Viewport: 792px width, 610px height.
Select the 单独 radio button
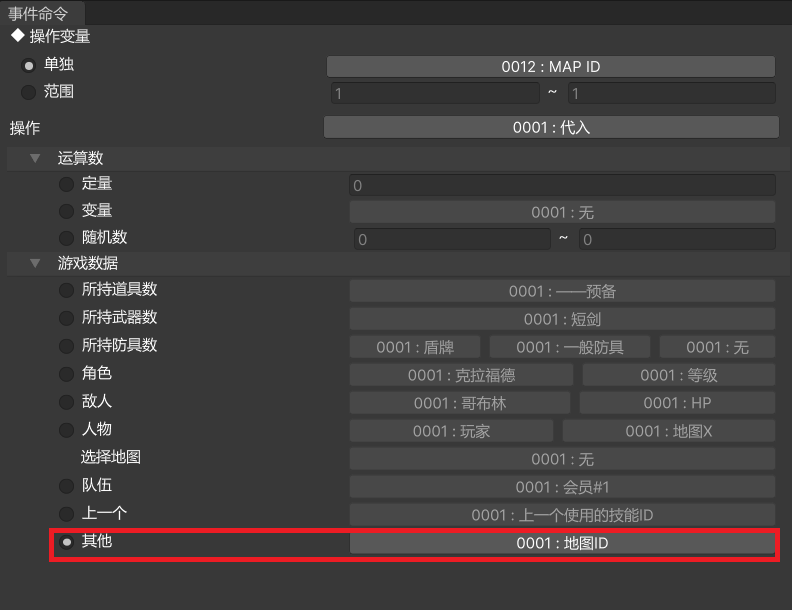[x=28, y=66]
